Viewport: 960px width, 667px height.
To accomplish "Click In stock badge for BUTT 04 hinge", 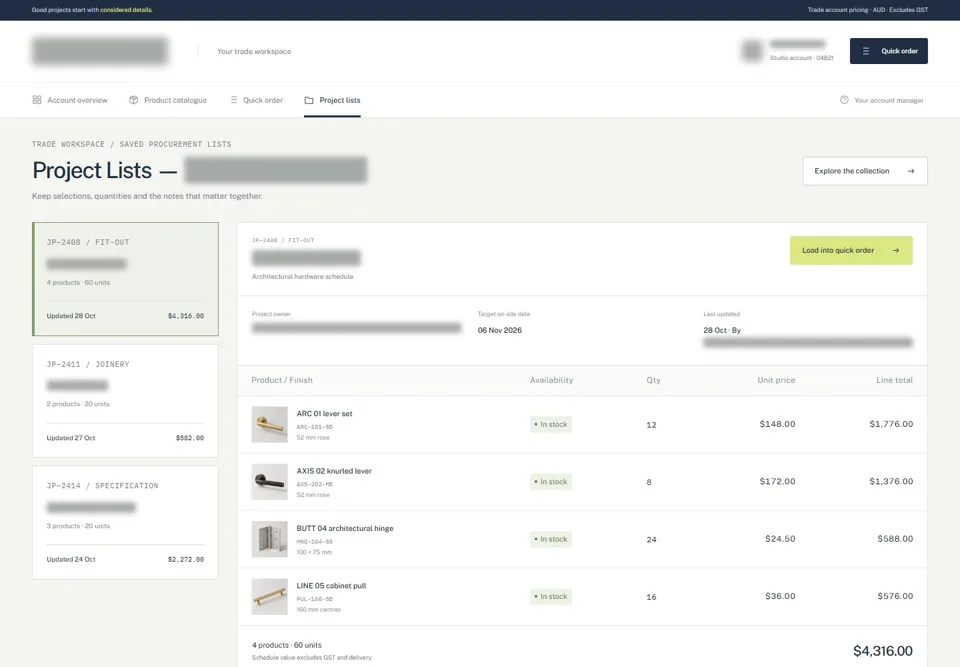I will (x=551, y=539).
